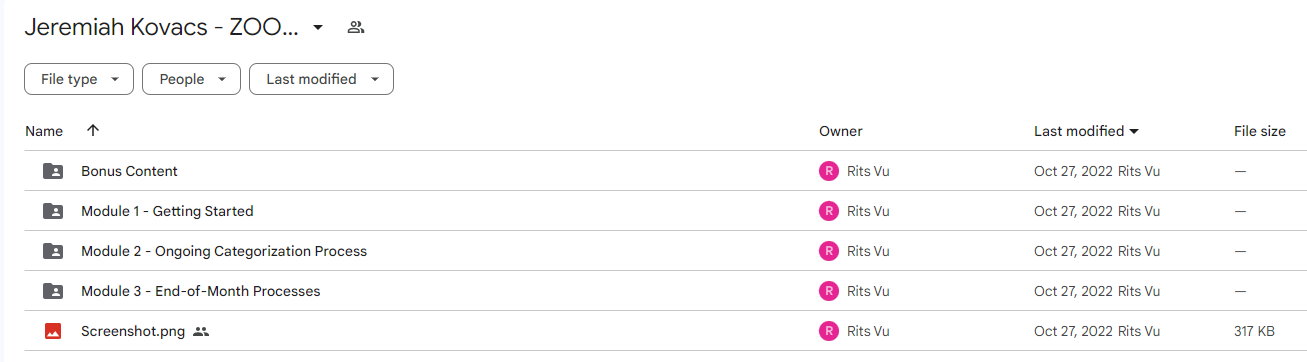Click the shared folder people icon beside title
The height and width of the screenshot is (362, 1307).
[355, 28]
